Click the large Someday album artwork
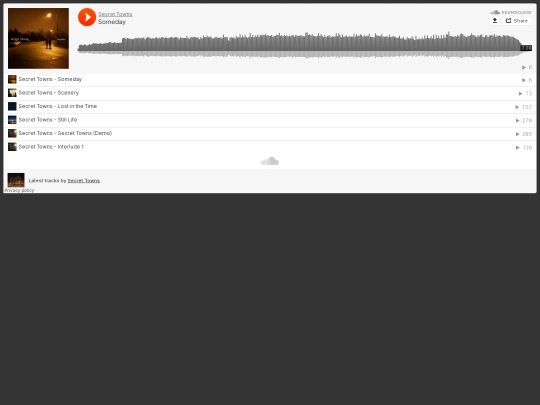540x405 pixels. (38, 38)
